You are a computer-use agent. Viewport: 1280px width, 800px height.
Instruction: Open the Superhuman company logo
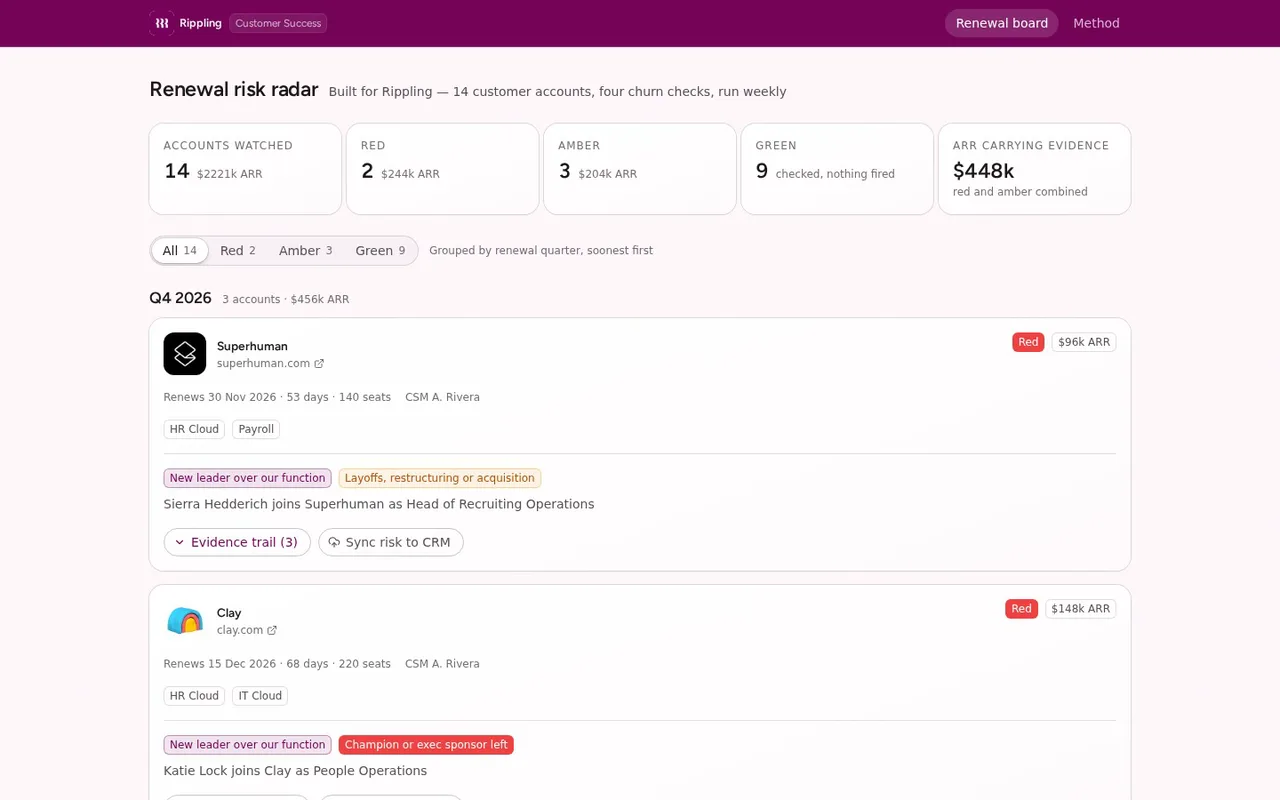(185, 354)
